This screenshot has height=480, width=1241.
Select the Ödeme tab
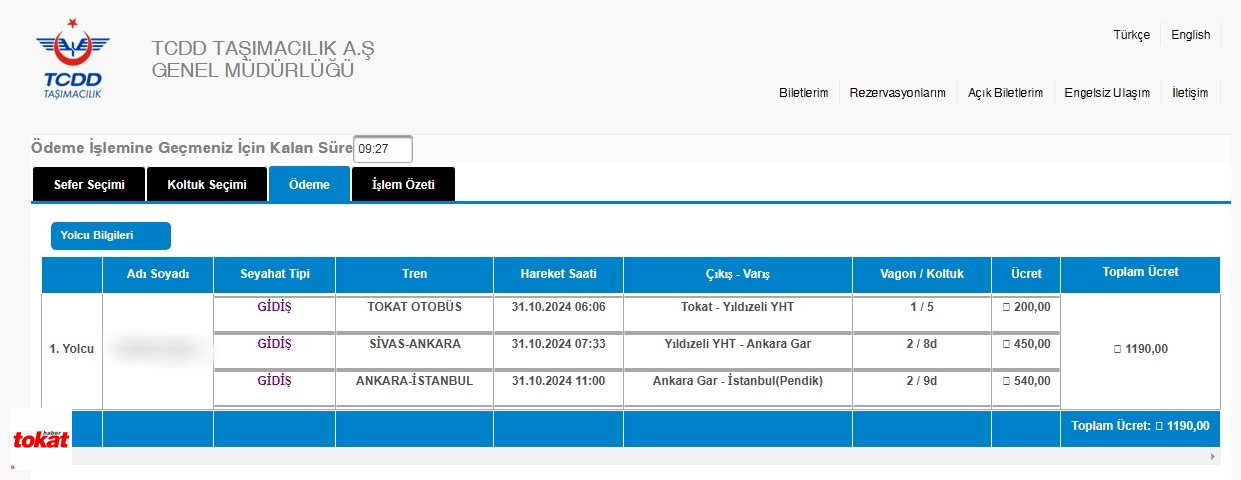click(309, 184)
